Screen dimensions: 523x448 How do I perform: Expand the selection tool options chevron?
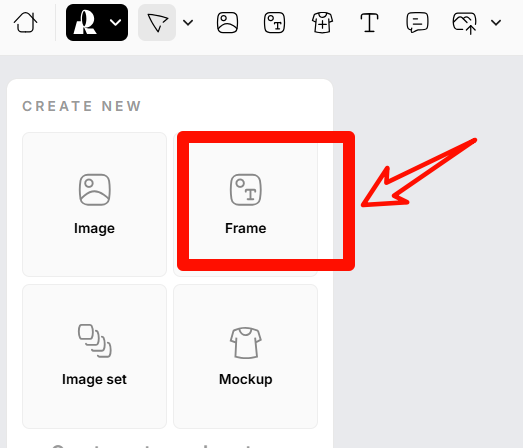188,23
